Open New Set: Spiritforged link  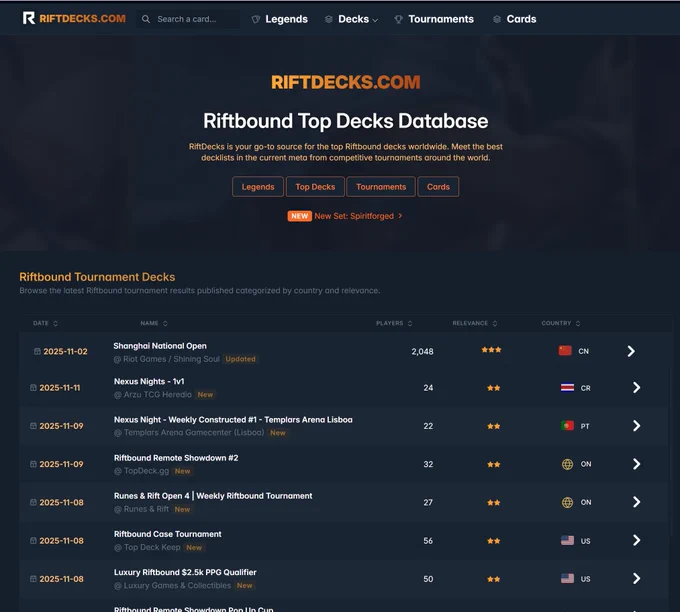pyautogui.click(x=358, y=216)
